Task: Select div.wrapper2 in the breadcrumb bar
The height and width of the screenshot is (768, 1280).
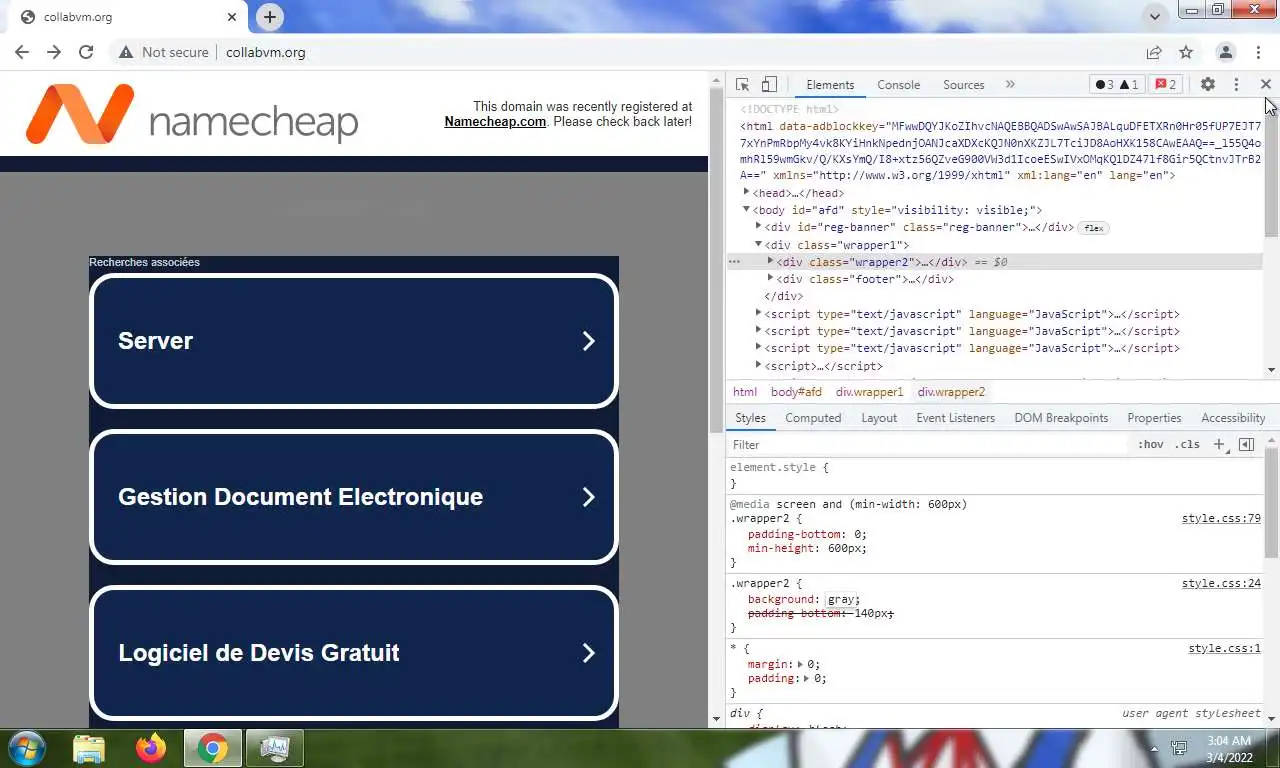Action: tap(951, 392)
